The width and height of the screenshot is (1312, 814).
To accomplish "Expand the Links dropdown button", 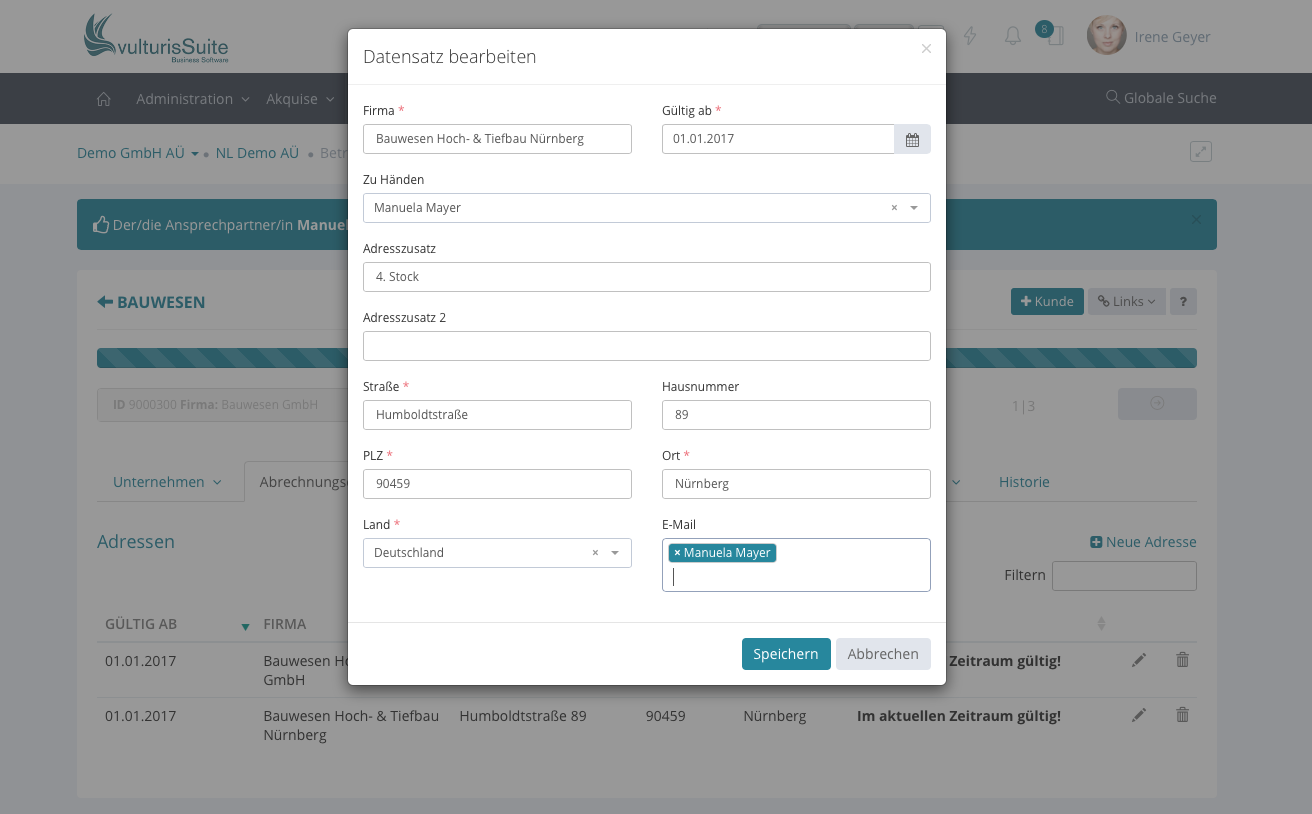I will click(1126, 302).
